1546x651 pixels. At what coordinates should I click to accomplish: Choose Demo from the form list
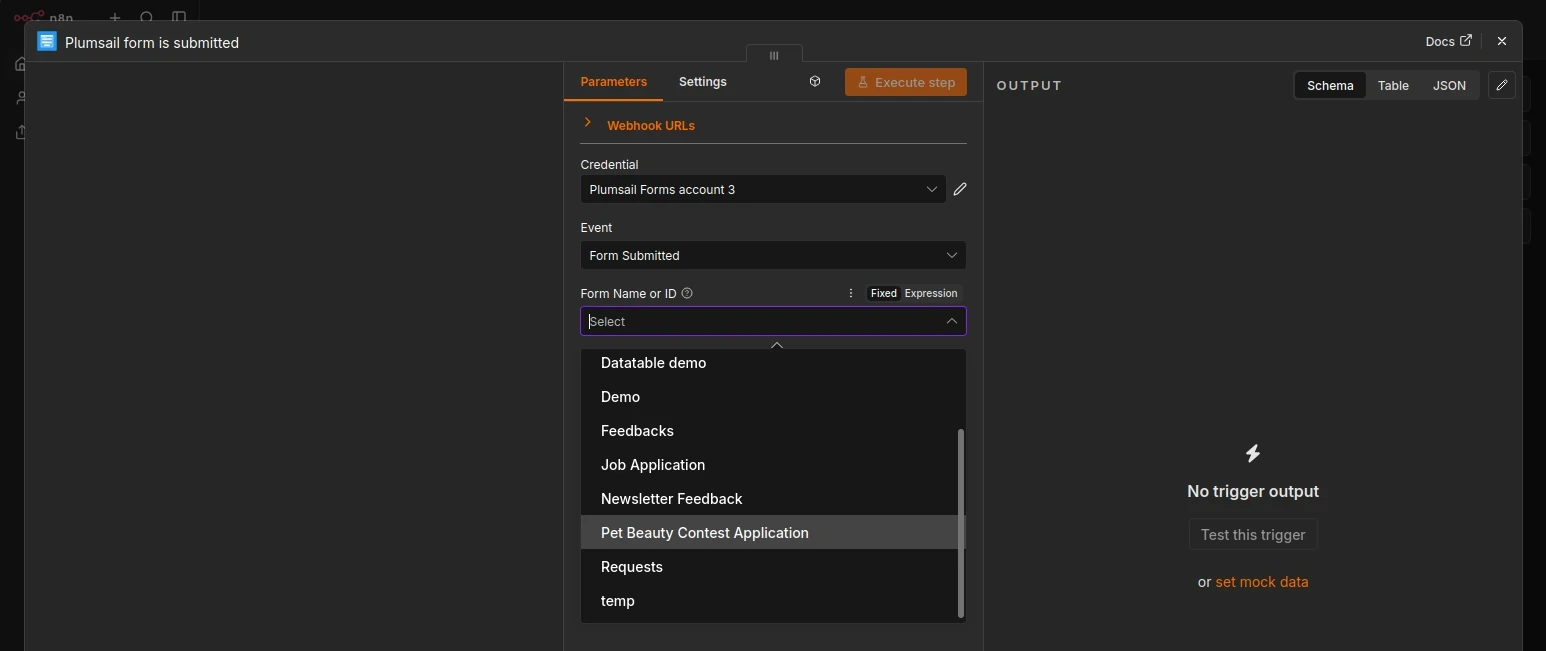(773, 397)
